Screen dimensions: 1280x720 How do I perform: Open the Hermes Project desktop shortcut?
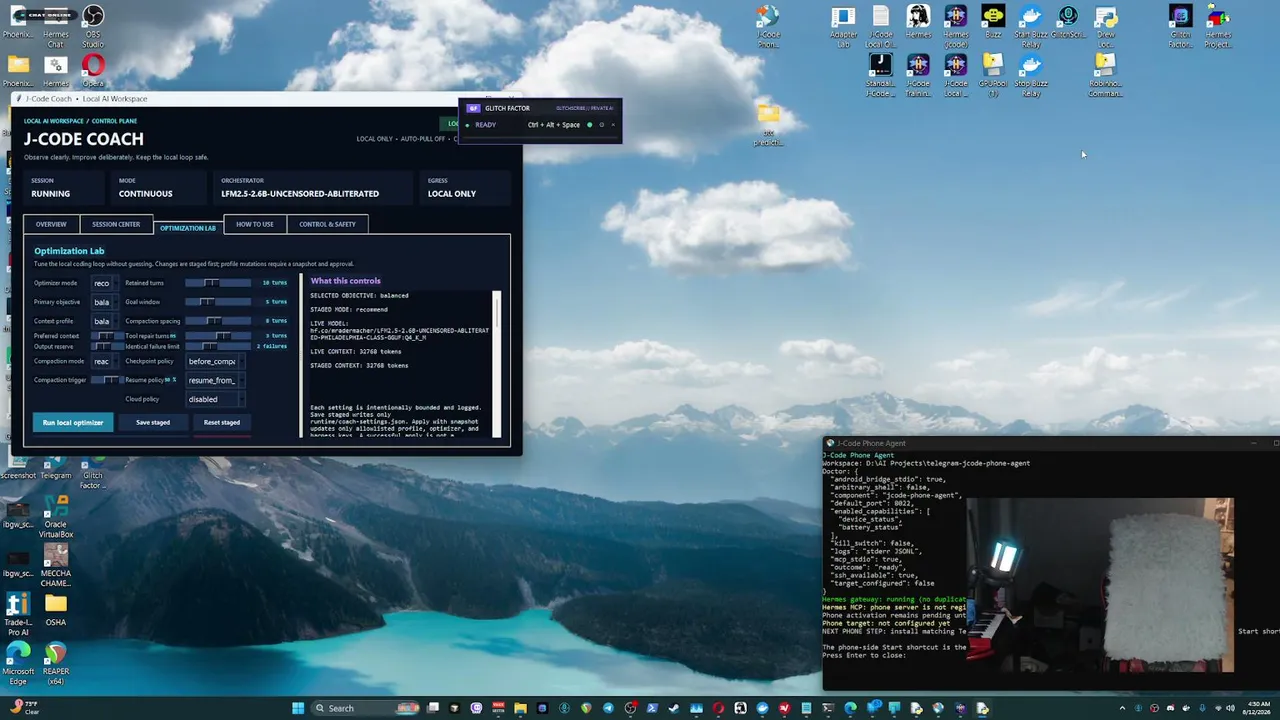coord(1218,26)
